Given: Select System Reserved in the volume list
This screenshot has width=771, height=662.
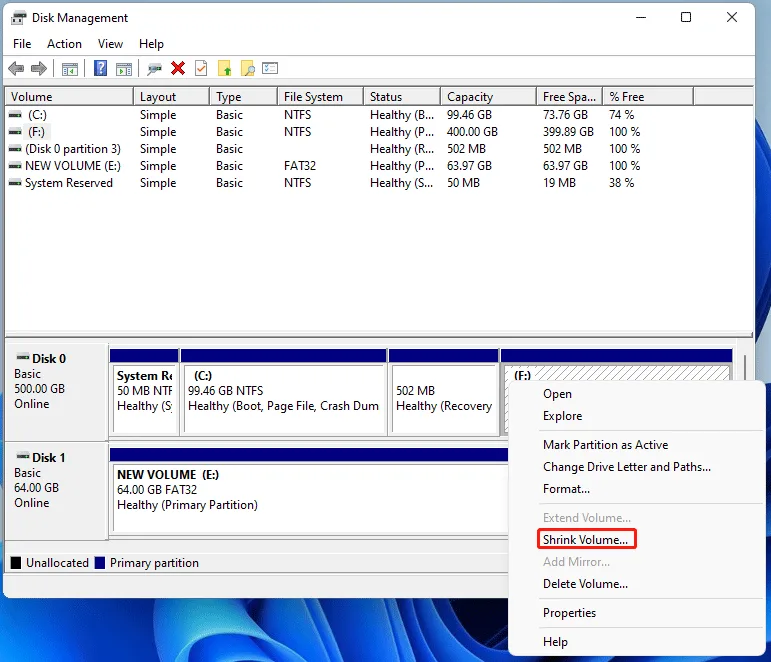Looking at the screenshot, I should pos(69,183).
